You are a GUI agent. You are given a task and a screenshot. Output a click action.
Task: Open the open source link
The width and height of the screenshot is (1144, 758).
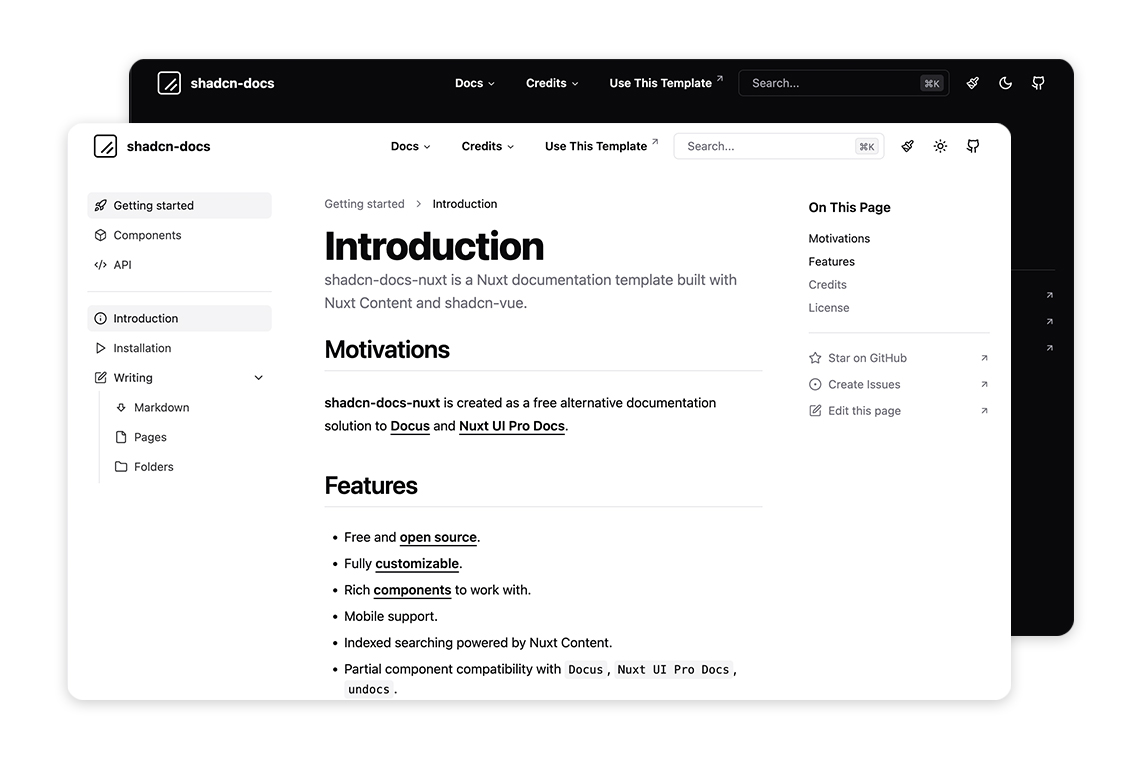click(x=438, y=538)
